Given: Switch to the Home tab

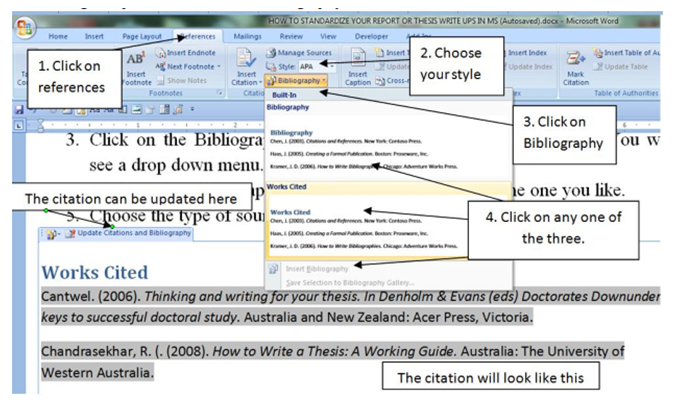Looking at the screenshot, I should (58, 36).
